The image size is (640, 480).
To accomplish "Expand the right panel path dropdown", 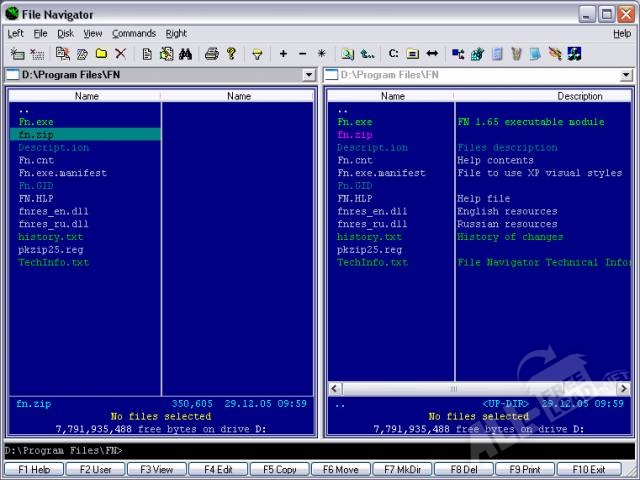I will pos(626,75).
